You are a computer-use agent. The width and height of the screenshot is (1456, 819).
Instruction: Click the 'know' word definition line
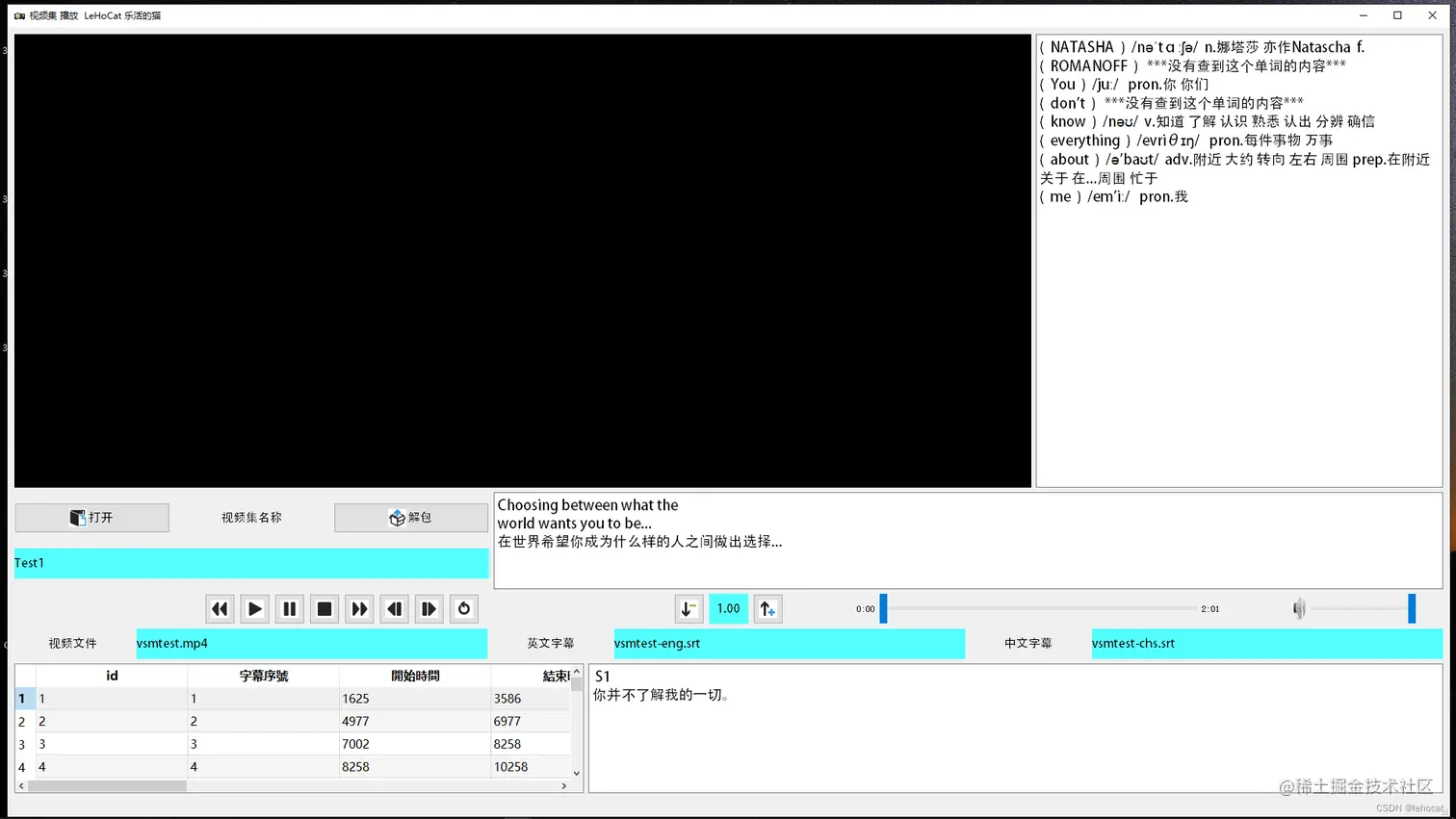1207,121
